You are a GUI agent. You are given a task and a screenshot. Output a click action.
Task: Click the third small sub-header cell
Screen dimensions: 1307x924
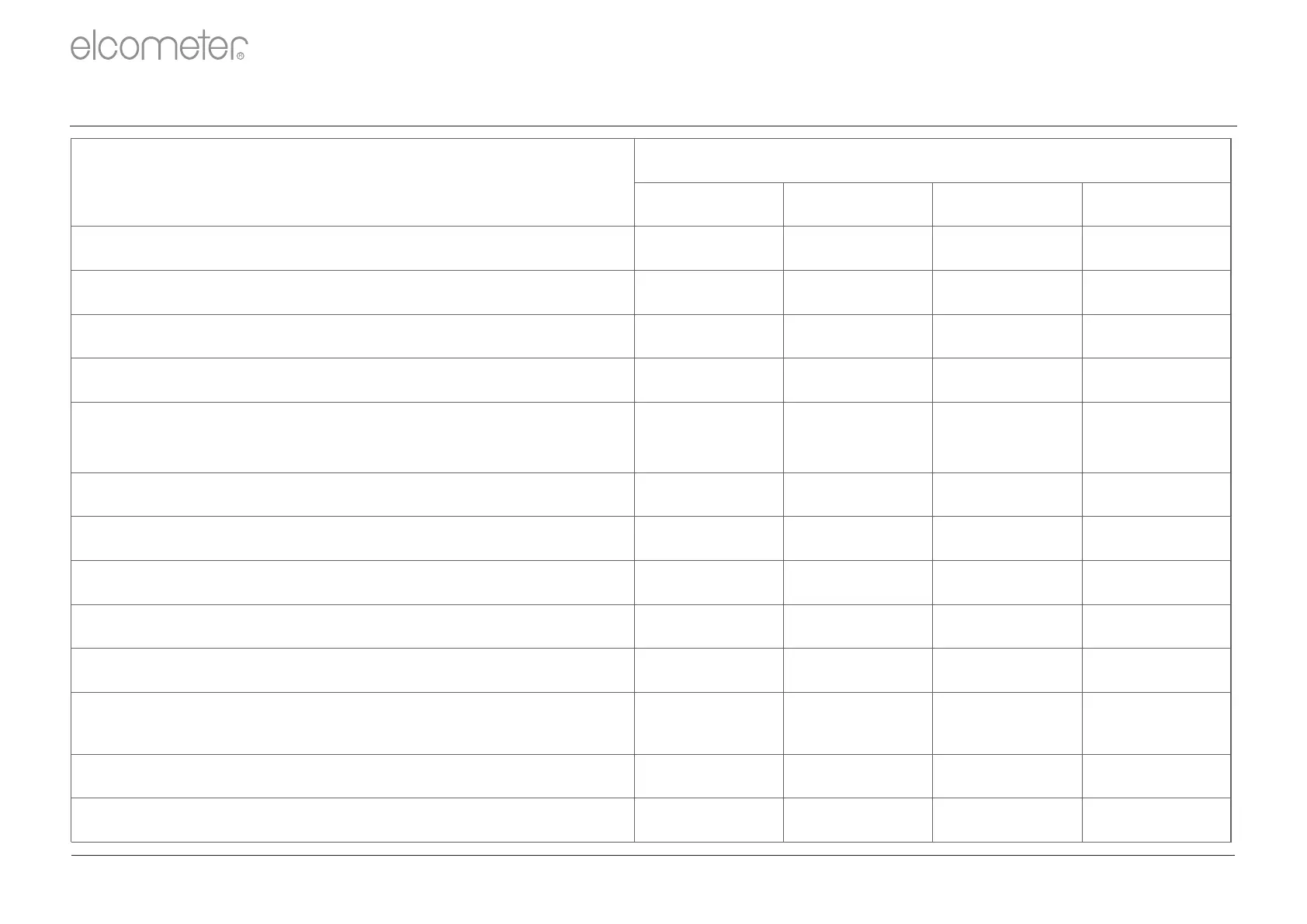(1007, 204)
